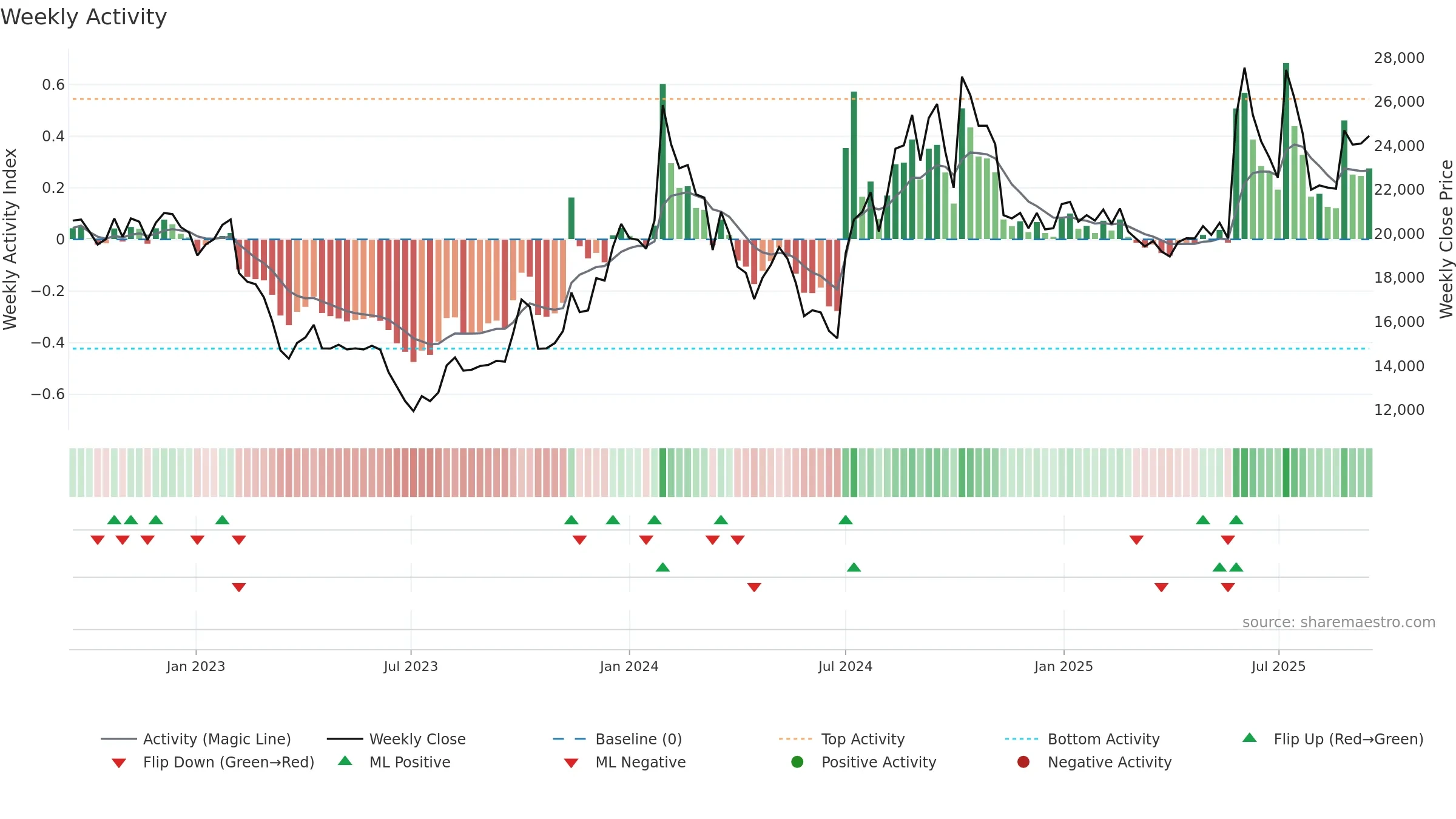Click the Jul 2023 x-axis label
This screenshot has width=1456, height=819.
(x=411, y=666)
